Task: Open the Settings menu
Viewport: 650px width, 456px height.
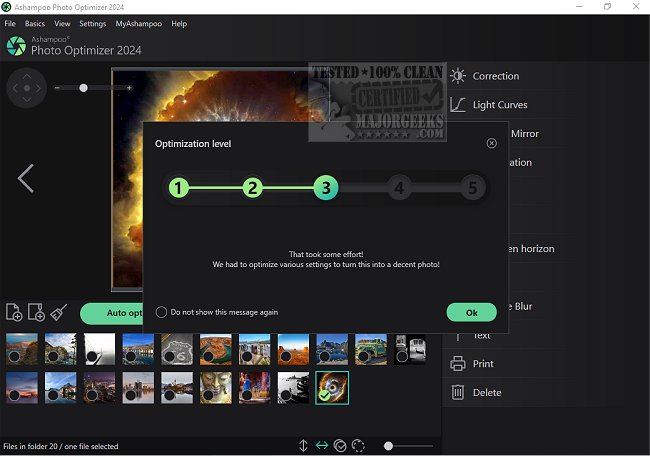Action: tap(92, 24)
